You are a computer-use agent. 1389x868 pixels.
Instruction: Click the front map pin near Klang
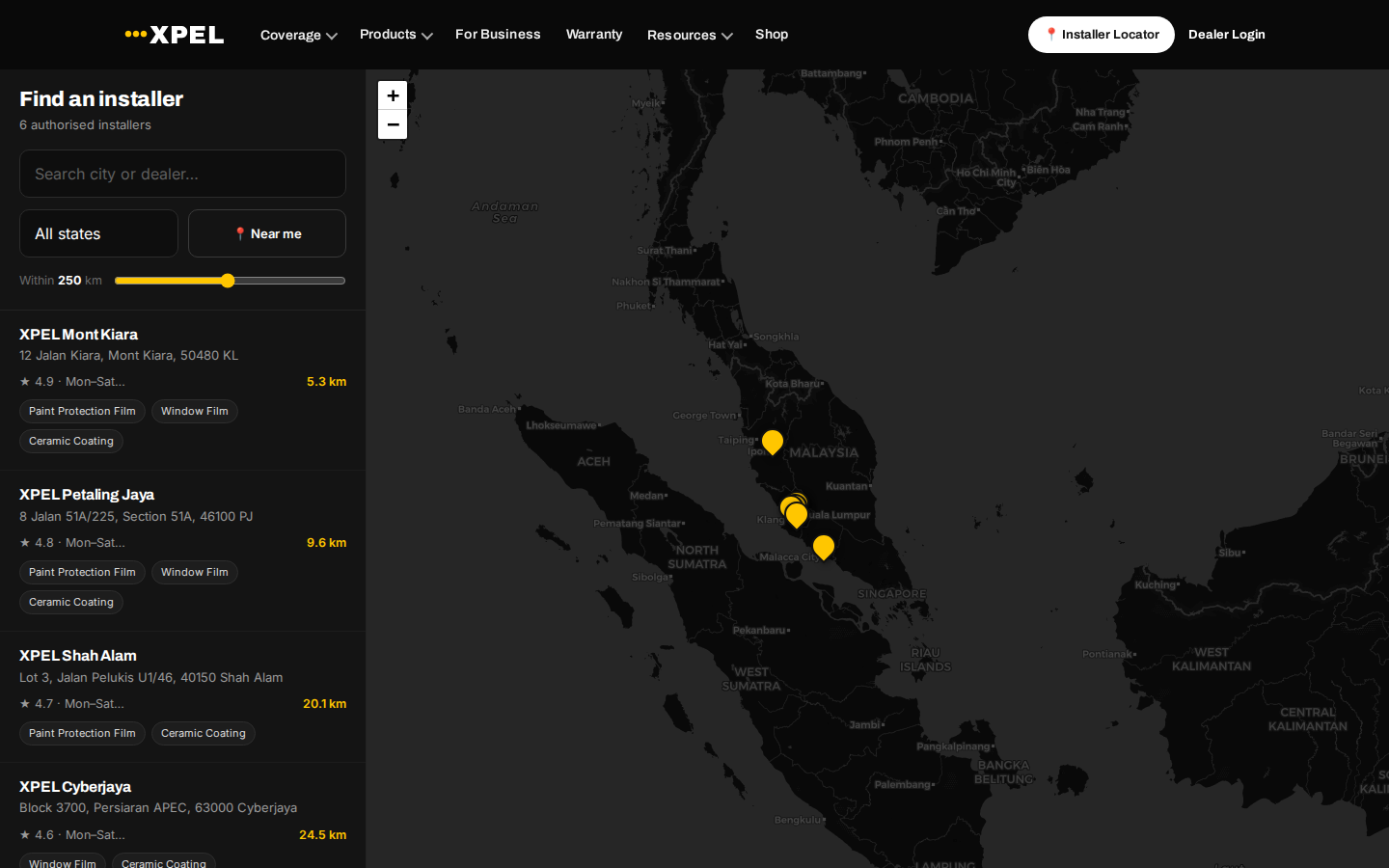click(x=797, y=515)
